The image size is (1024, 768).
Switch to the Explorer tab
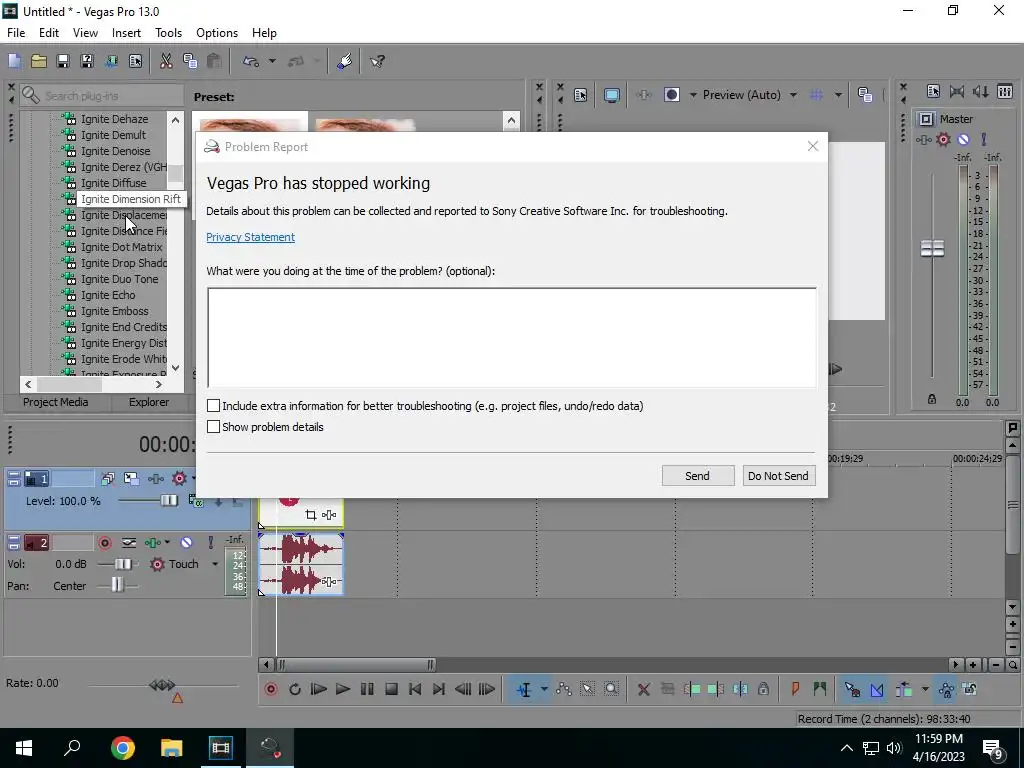(149, 402)
